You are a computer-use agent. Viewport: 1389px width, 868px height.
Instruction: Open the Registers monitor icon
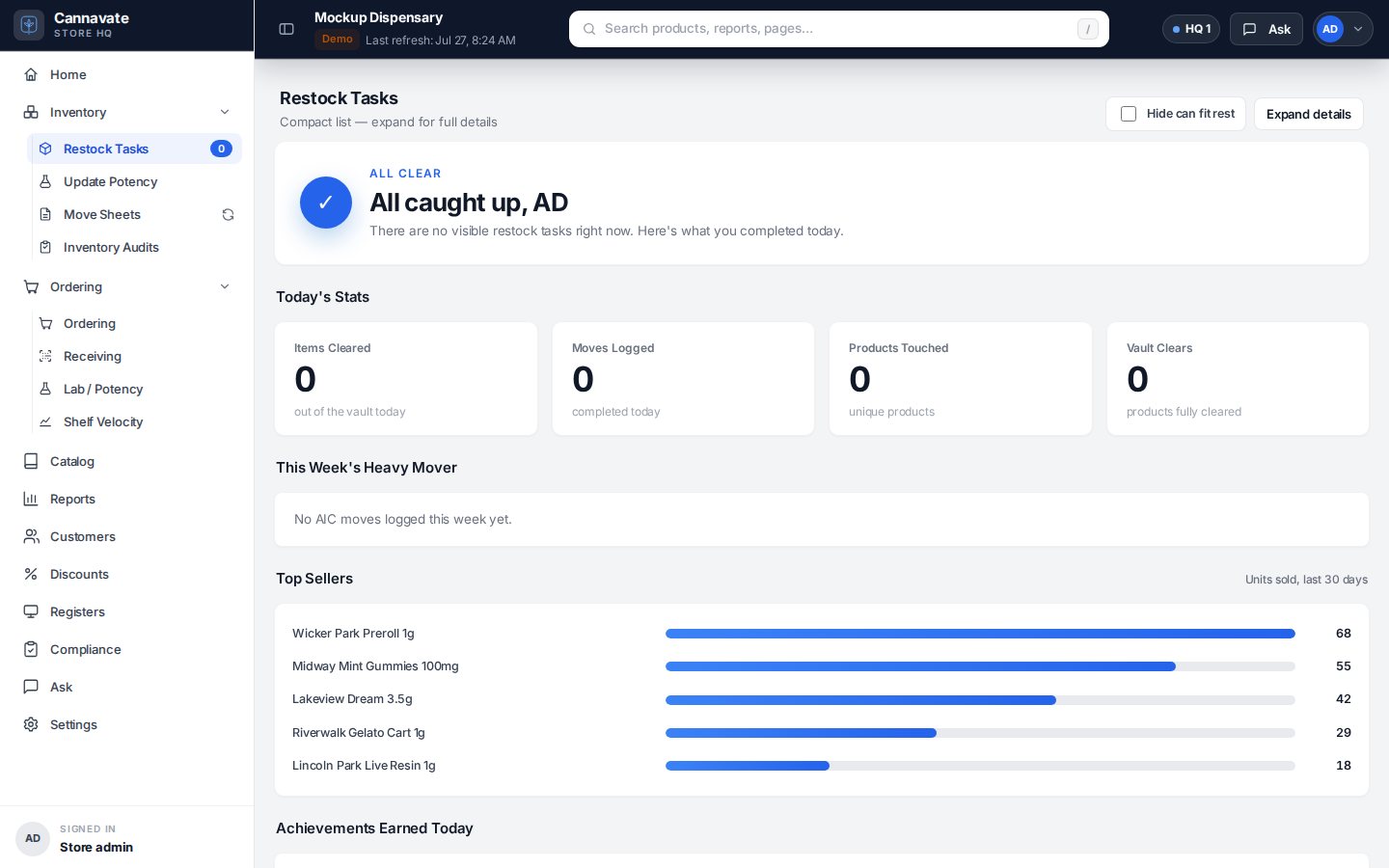click(x=31, y=611)
